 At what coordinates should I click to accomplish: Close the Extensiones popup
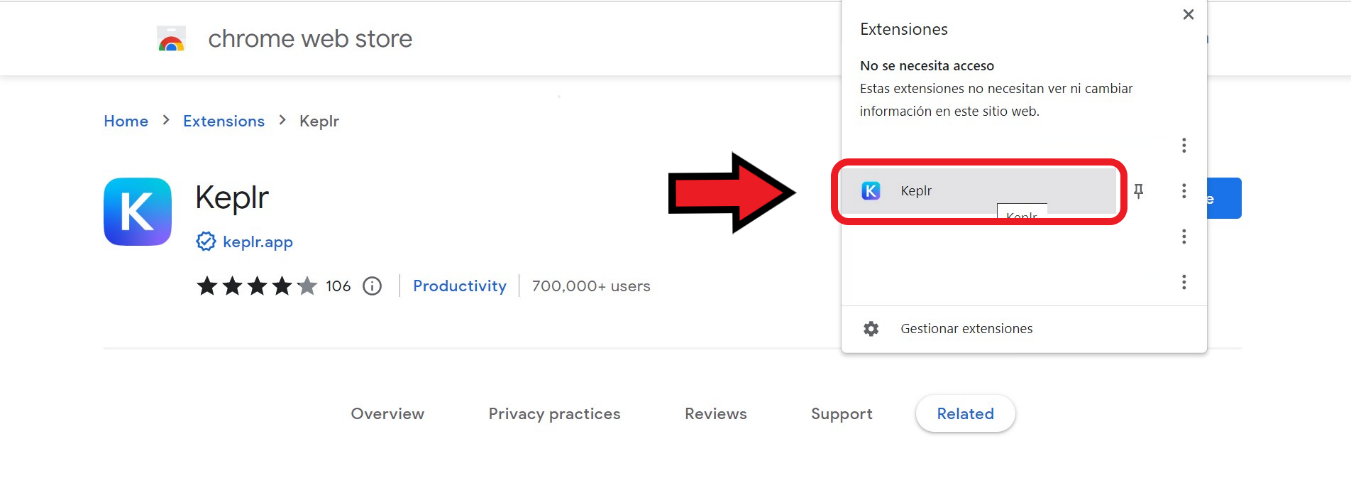pos(1188,15)
